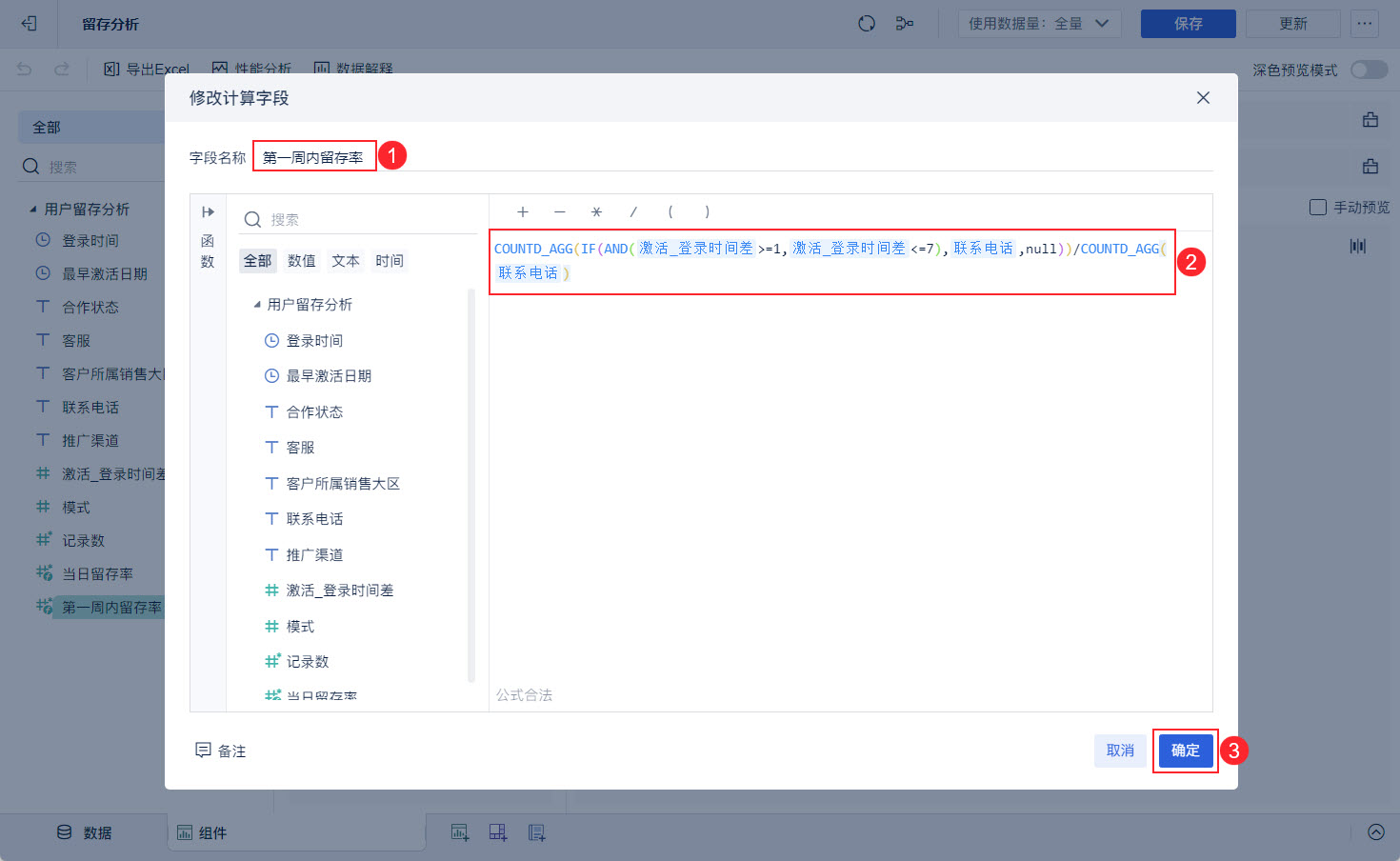Image resolution: width=1400 pixels, height=861 pixels.
Task: Select 模式 in dialog field list
Action: (300, 627)
